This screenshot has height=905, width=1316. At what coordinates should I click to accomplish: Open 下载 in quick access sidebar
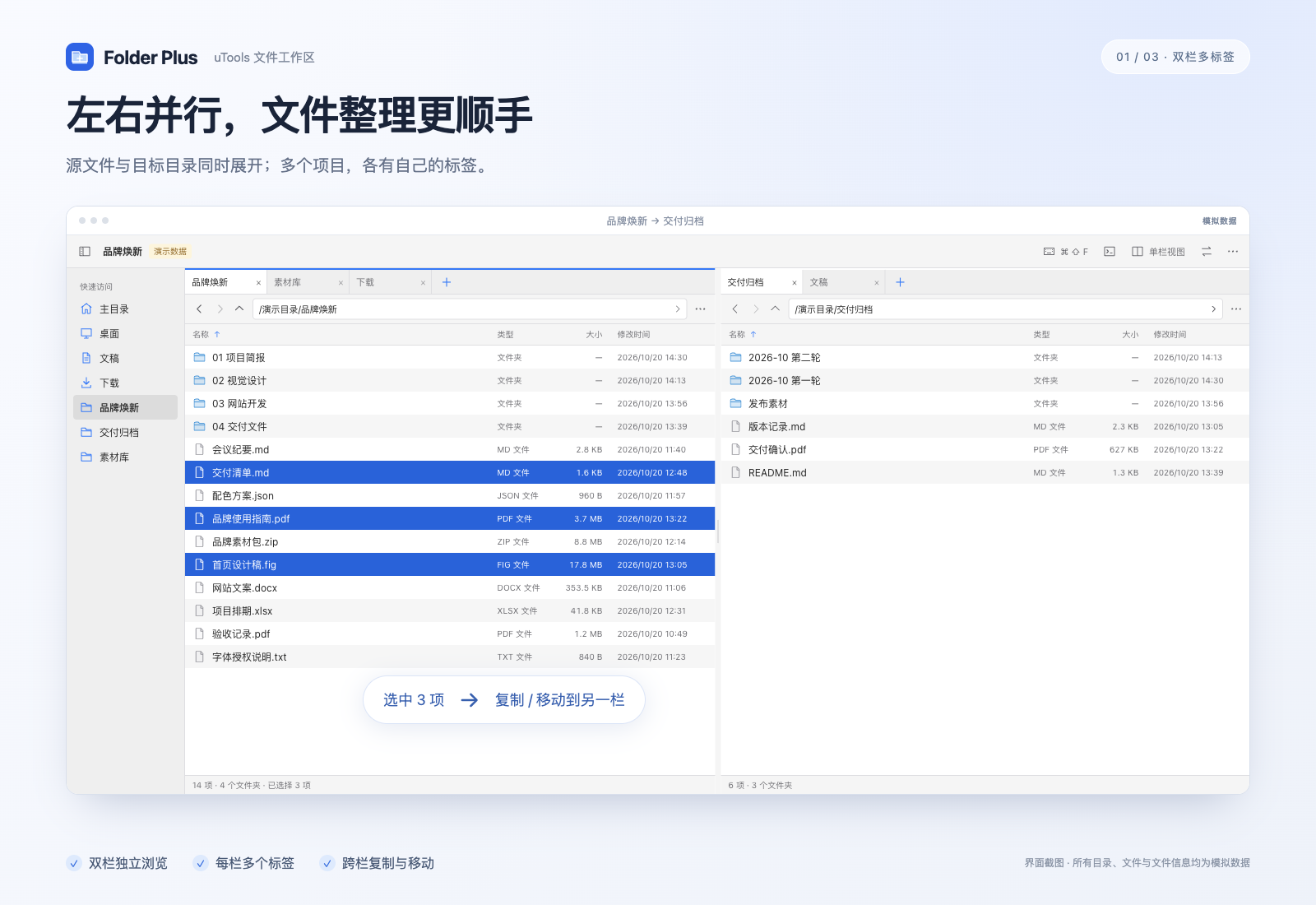tap(125, 383)
